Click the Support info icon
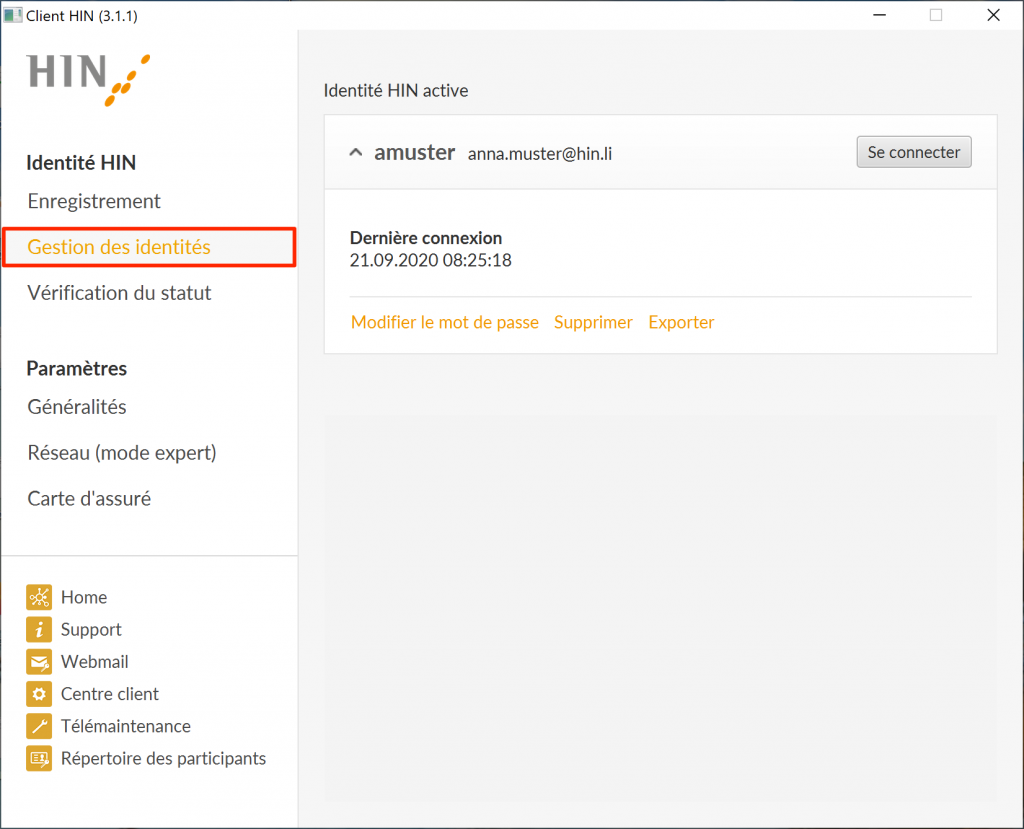This screenshot has height=829, width=1024. point(39,629)
